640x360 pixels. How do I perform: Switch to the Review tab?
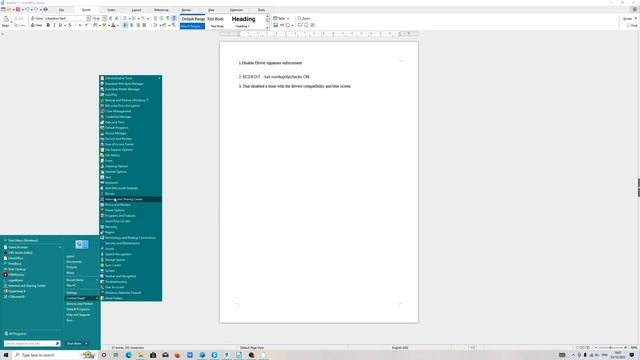coord(186,10)
